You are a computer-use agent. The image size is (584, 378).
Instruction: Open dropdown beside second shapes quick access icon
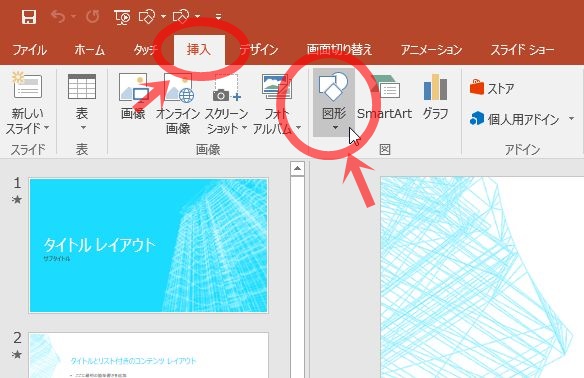197,16
